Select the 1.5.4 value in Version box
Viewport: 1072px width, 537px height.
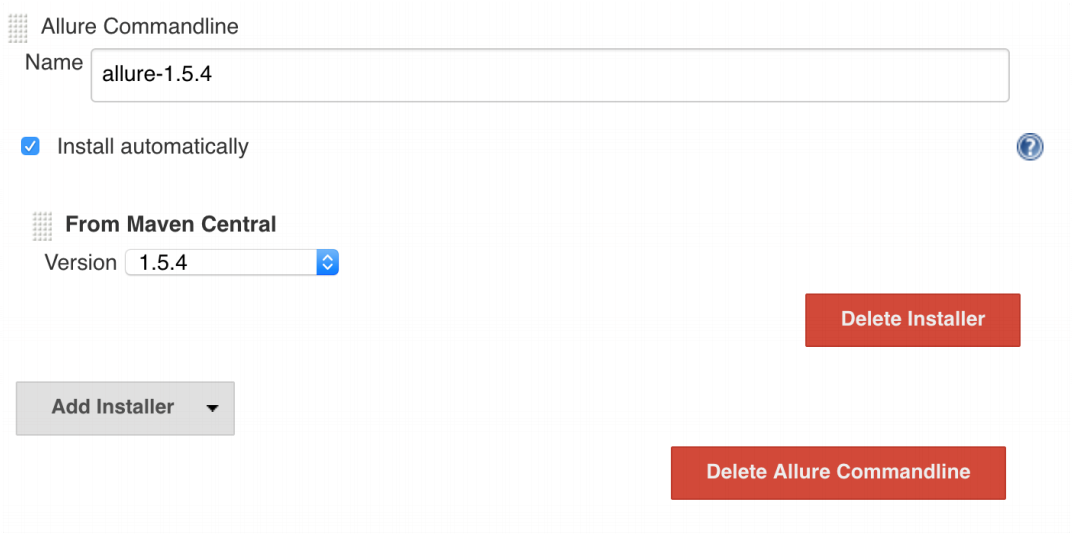(163, 263)
